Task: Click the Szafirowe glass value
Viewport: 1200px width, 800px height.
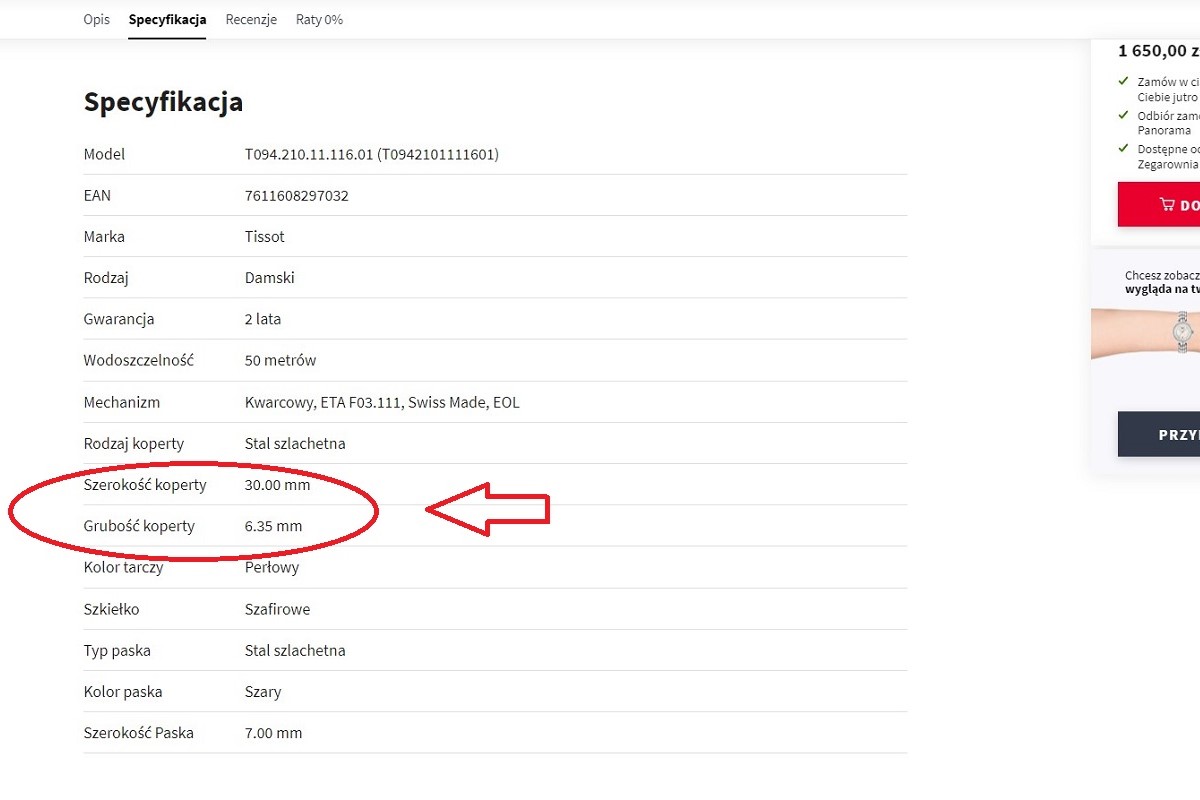Action: coord(278,609)
